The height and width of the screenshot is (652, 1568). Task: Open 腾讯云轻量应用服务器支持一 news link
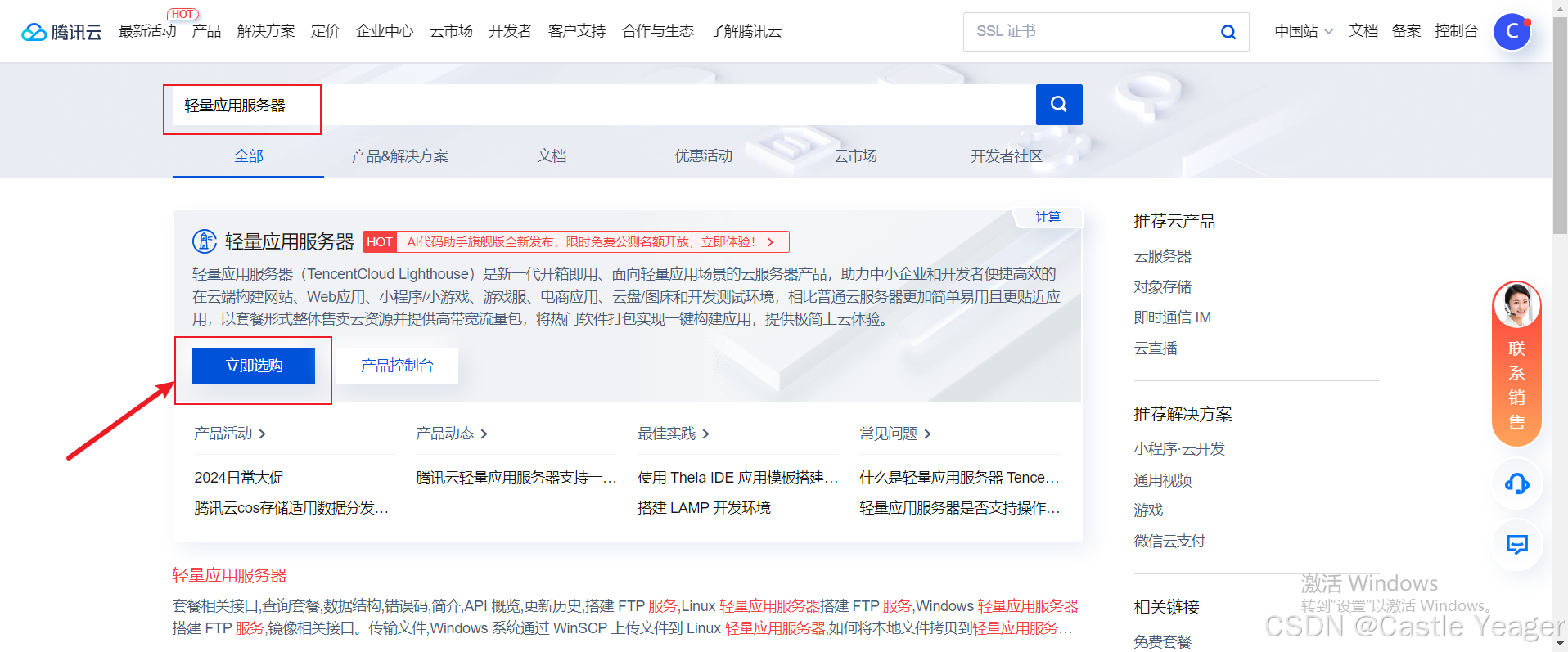coord(516,478)
